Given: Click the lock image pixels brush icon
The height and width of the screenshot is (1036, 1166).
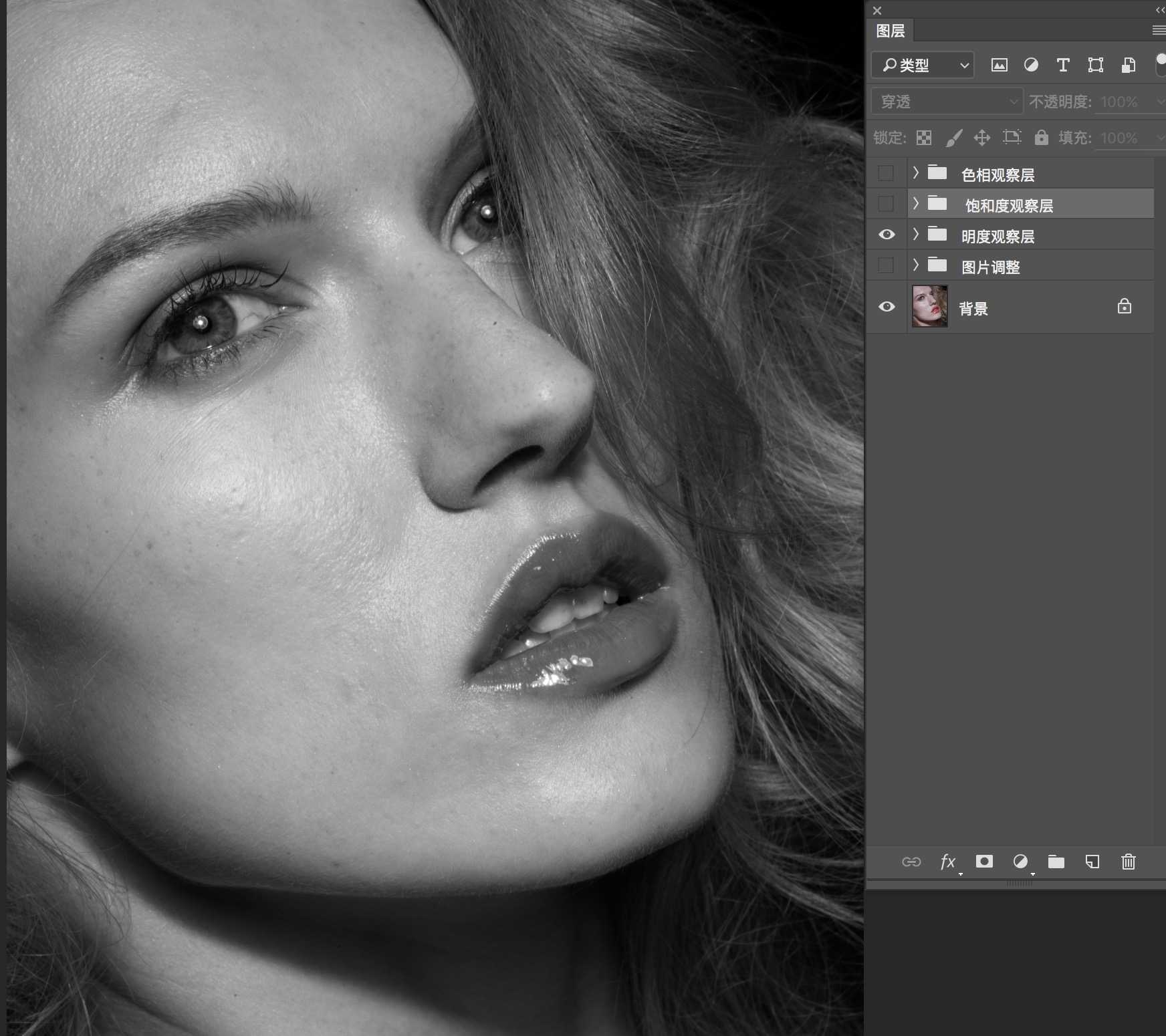Looking at the screenshot, I should click(954, 138).
